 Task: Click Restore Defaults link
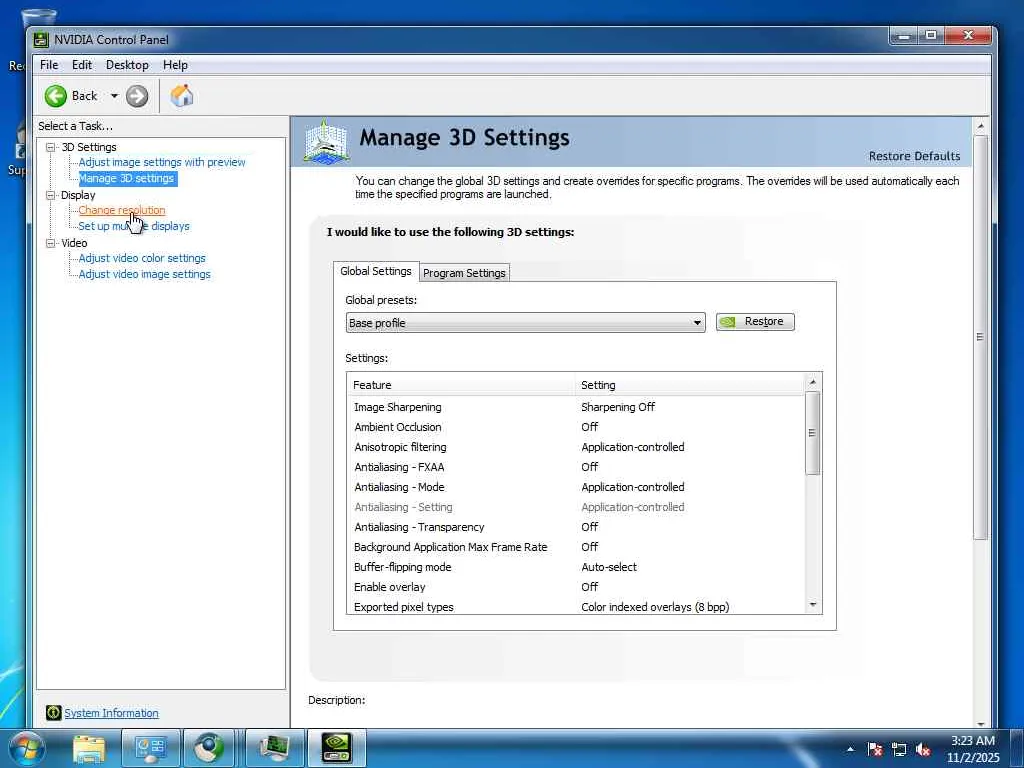pyautogui.click(x=914, y=156)
